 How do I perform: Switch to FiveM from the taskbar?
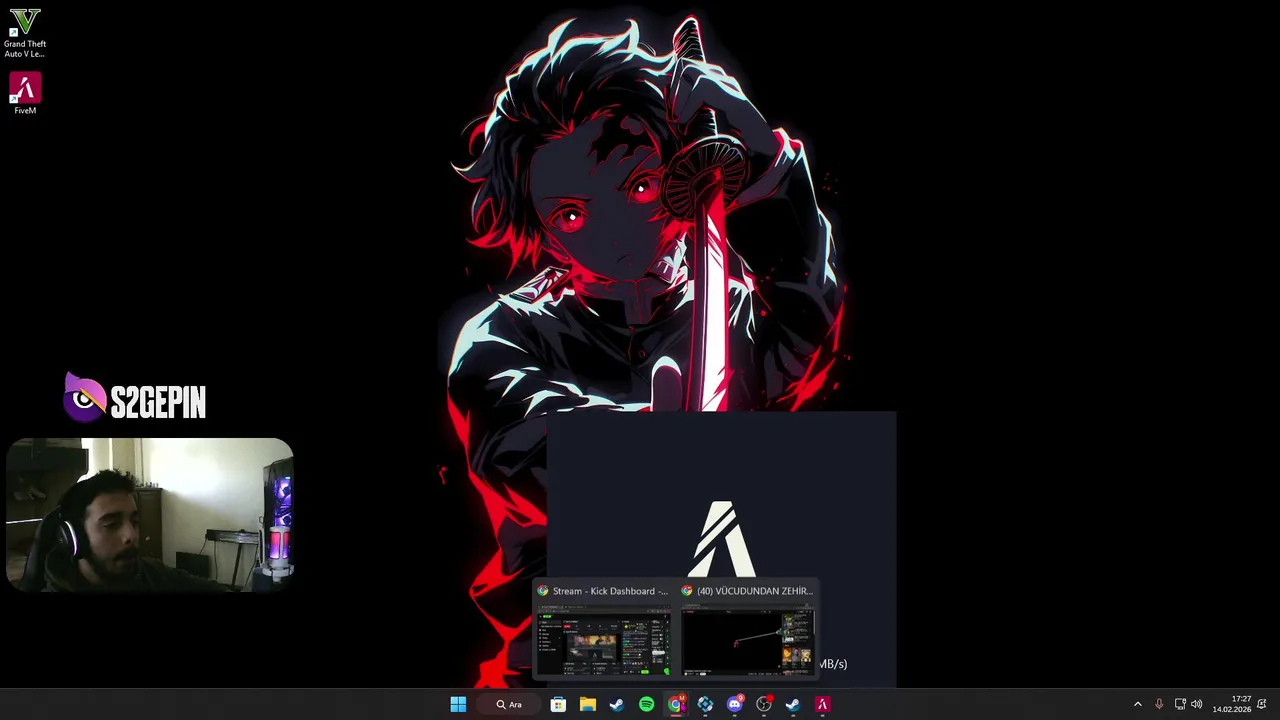click(823, 704)
